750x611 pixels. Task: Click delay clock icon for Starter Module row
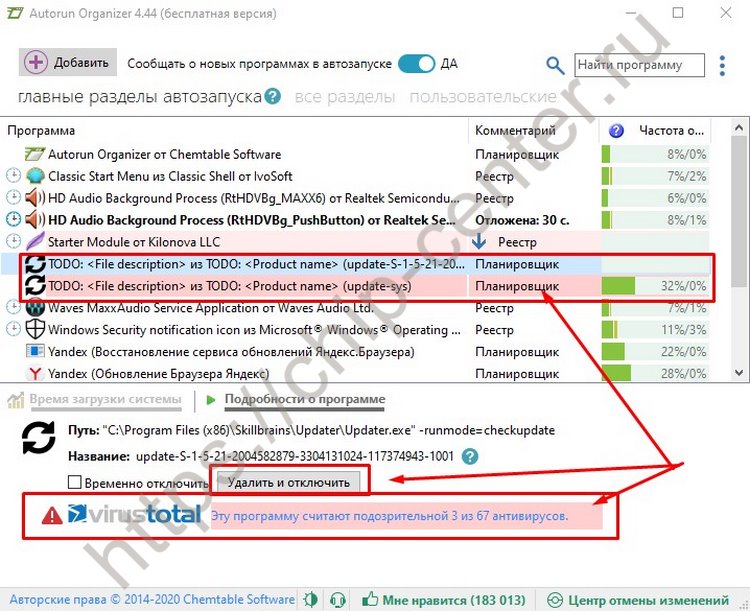tap(13, 242)
